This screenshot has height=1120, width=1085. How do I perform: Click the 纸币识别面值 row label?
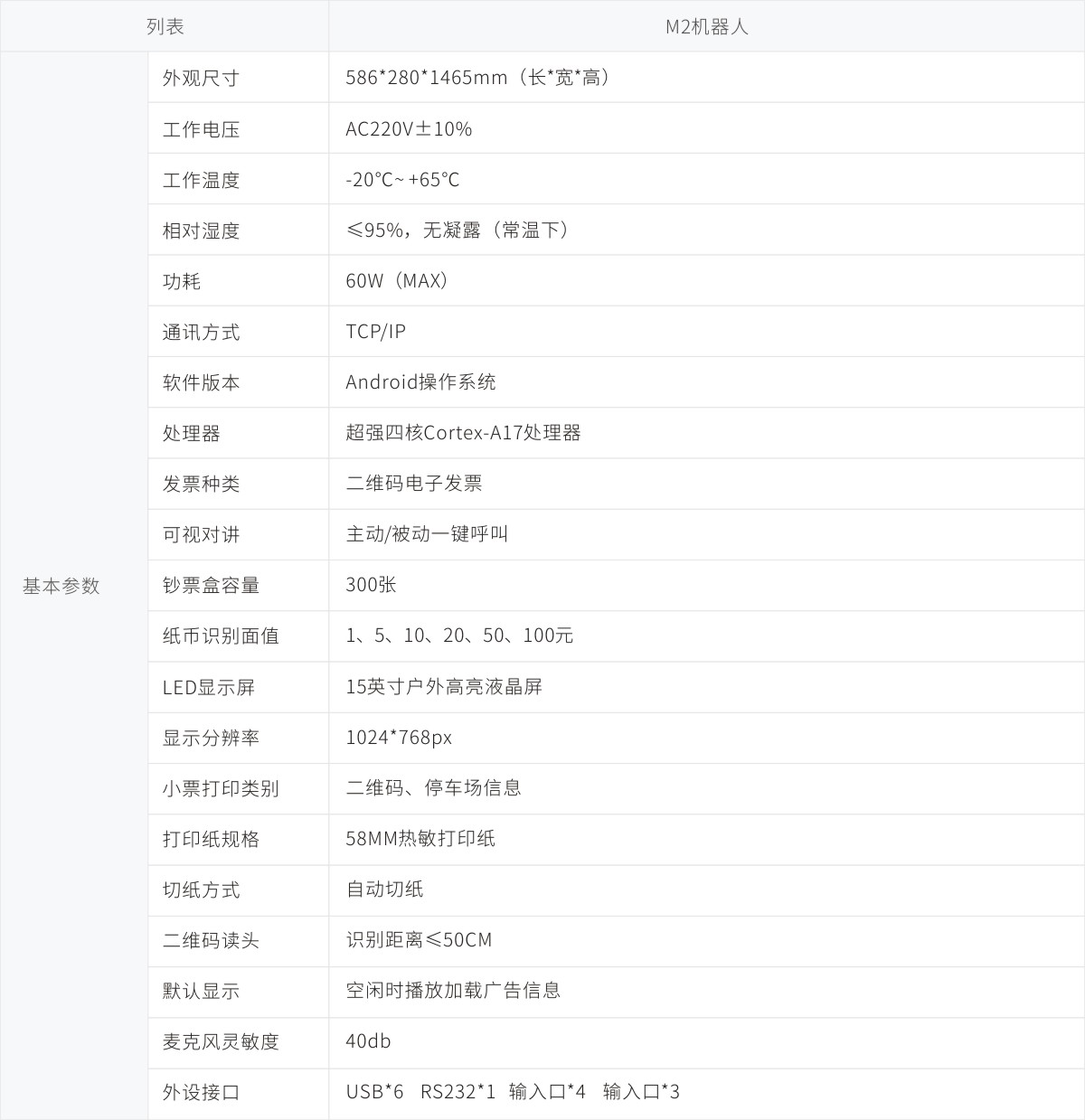[220, 635]
